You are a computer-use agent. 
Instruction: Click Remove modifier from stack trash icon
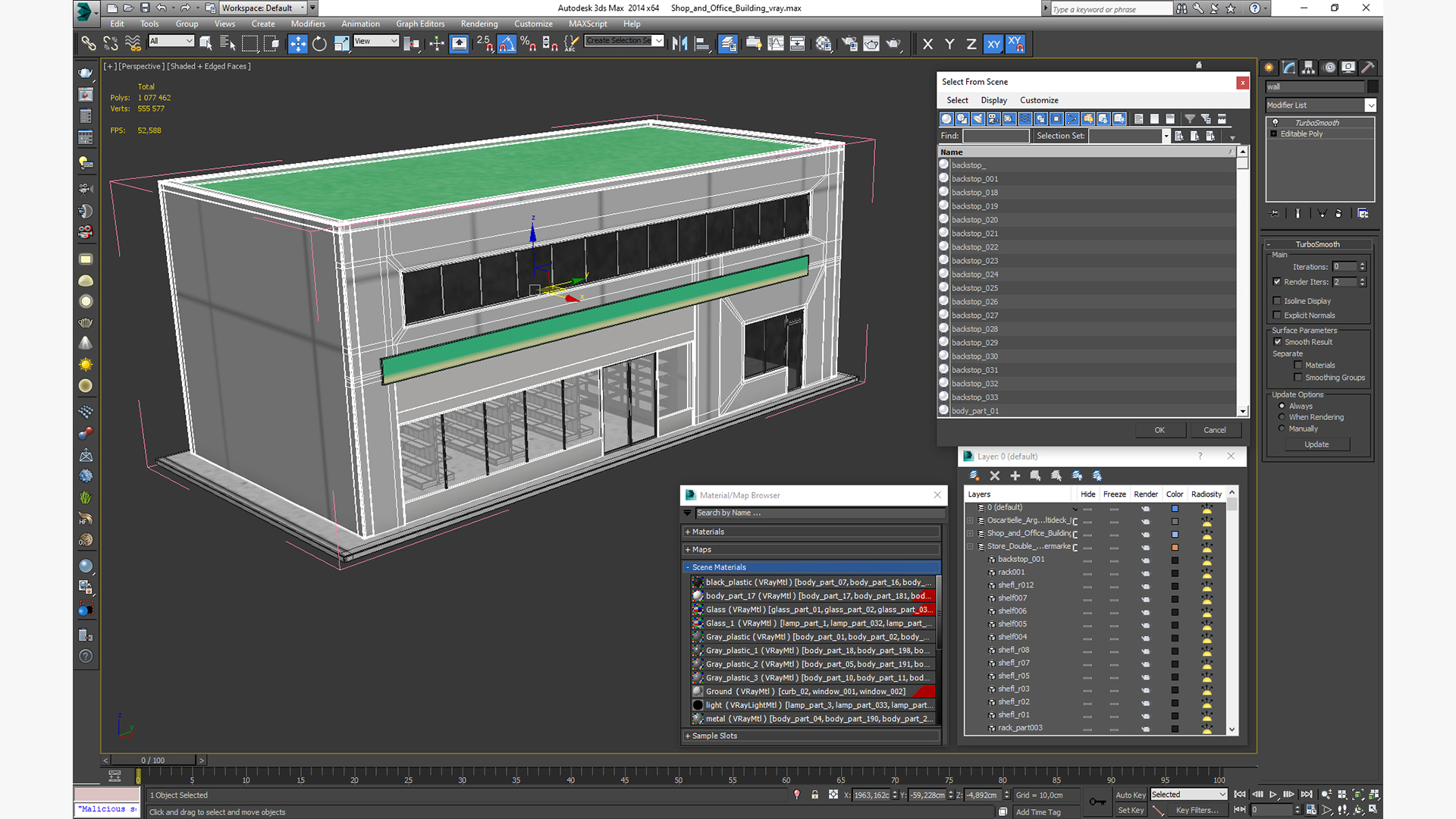[x=1338, y=214]
